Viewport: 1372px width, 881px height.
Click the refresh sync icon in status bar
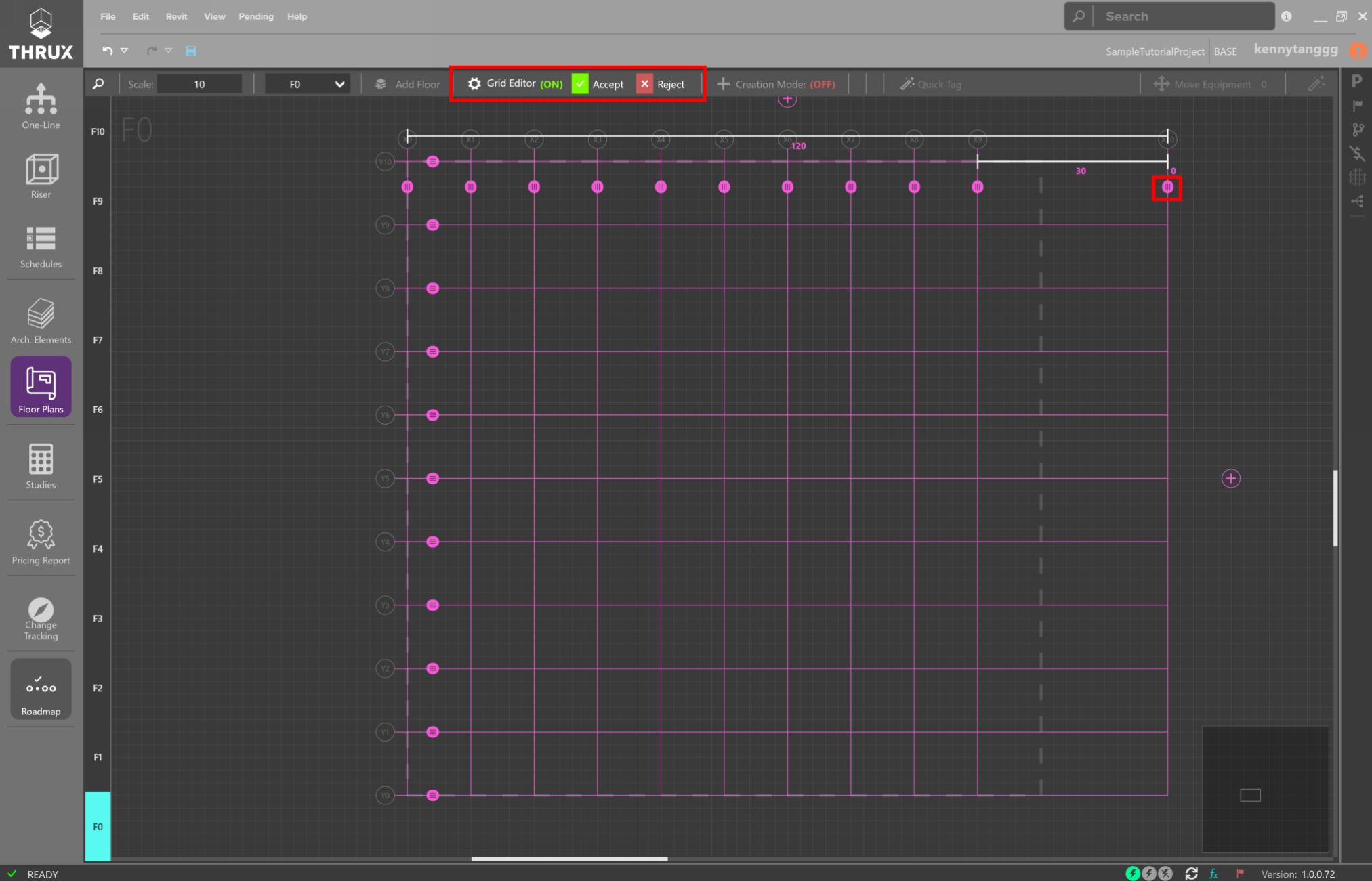(x=1191, y=874)
